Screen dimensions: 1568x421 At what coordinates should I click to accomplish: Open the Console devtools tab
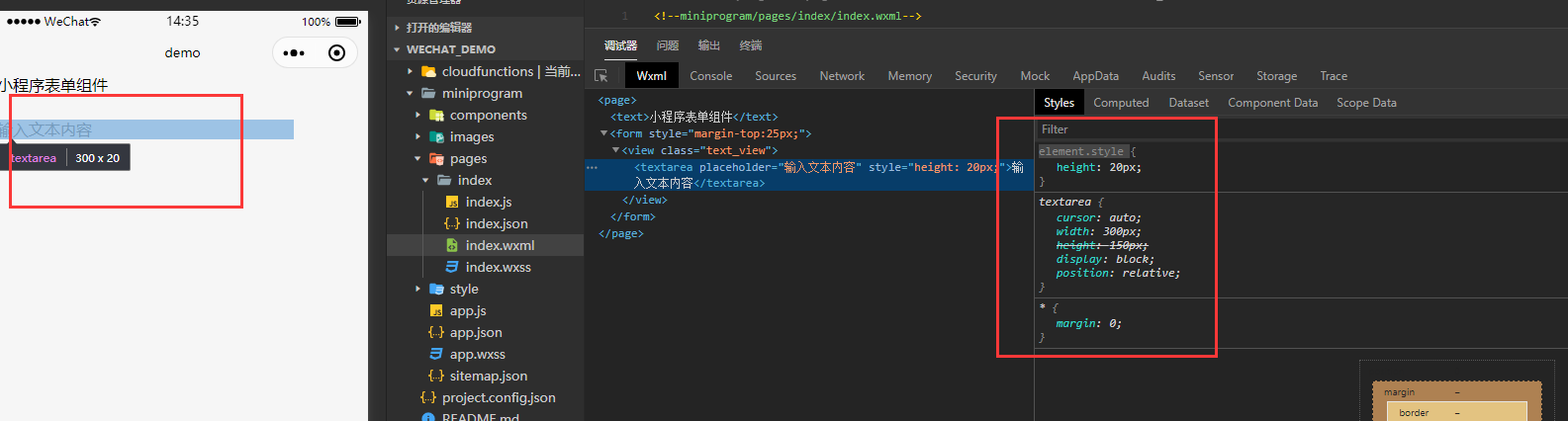(711, 76)
